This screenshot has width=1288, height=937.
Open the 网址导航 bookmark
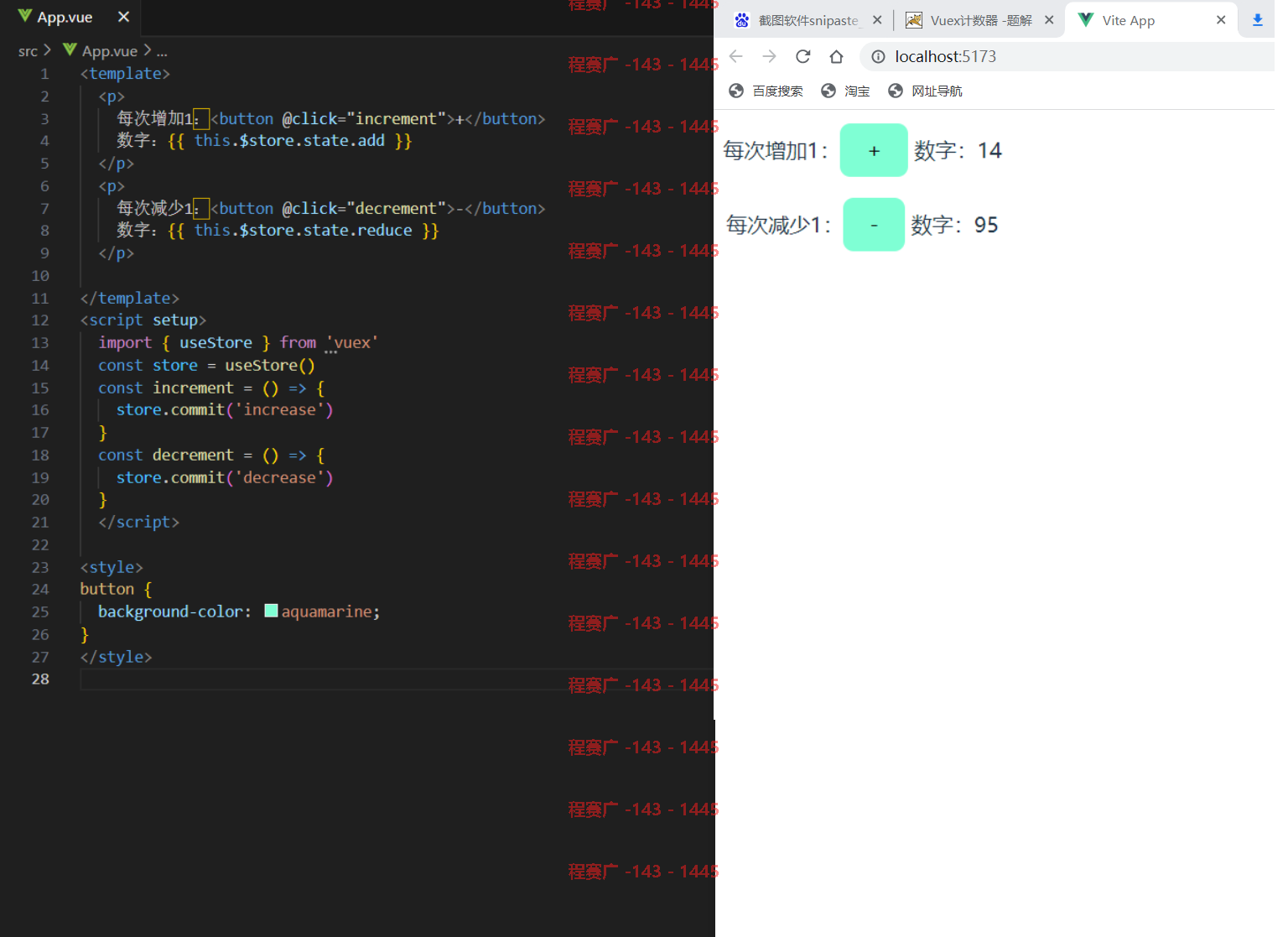click(926, 91)
